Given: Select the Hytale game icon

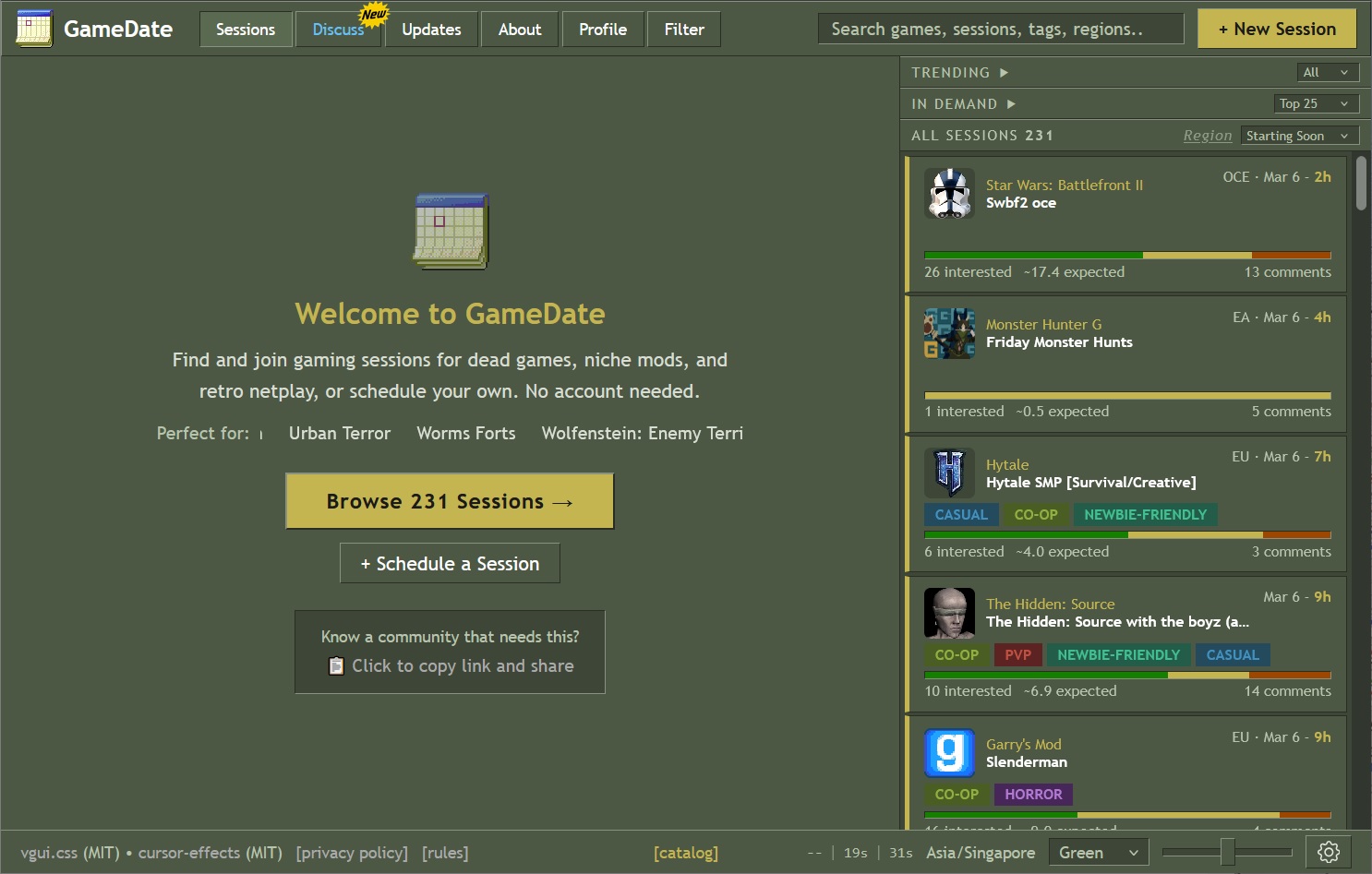Looking at the screenshot, I should [949, 473].
